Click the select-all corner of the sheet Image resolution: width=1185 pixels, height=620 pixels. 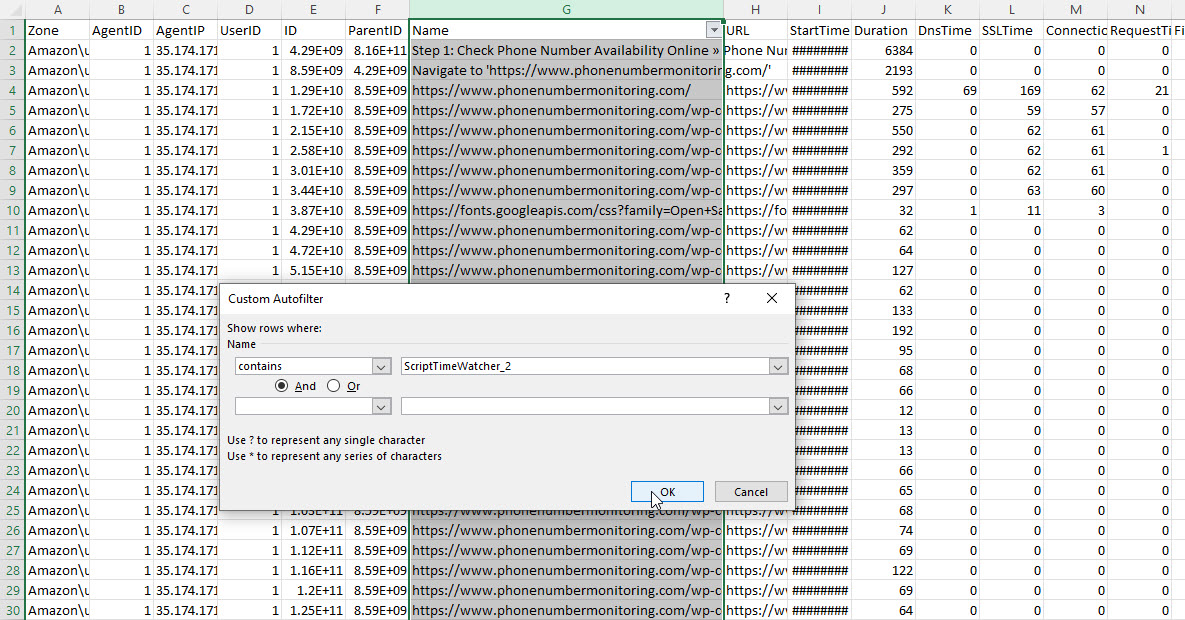coord(12,10)
